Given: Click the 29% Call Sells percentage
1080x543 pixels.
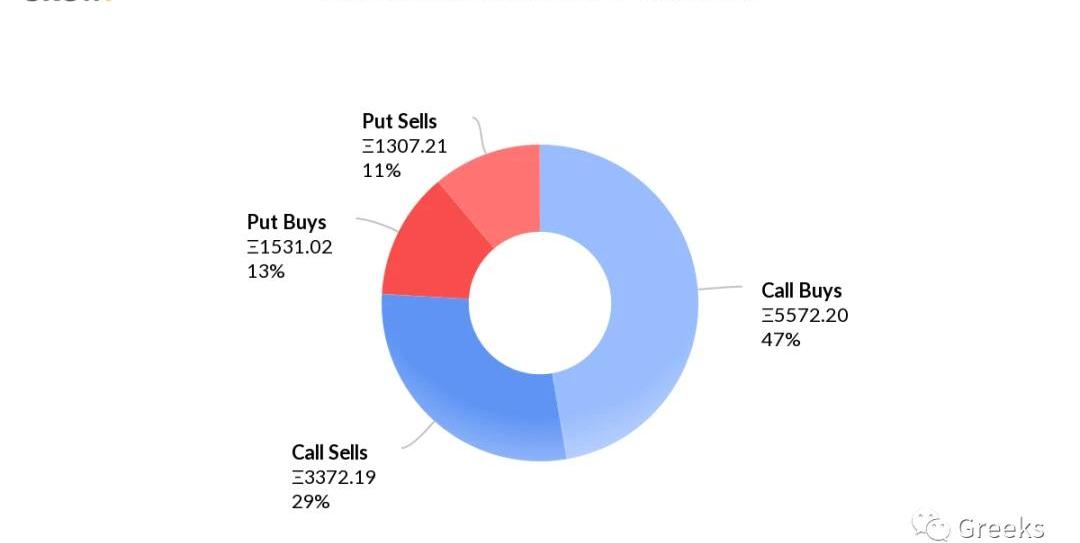Looking at the screenshot, I should [x=310, y=501].
